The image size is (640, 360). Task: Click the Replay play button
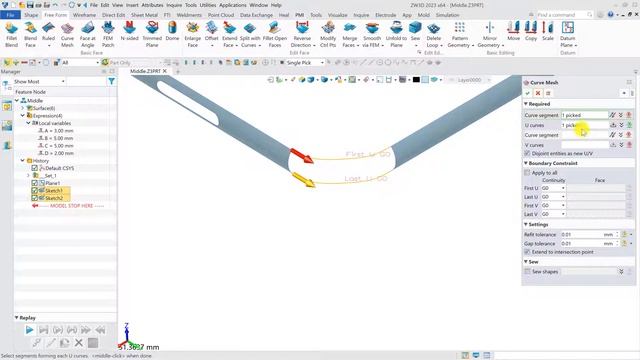coord(29,330)
